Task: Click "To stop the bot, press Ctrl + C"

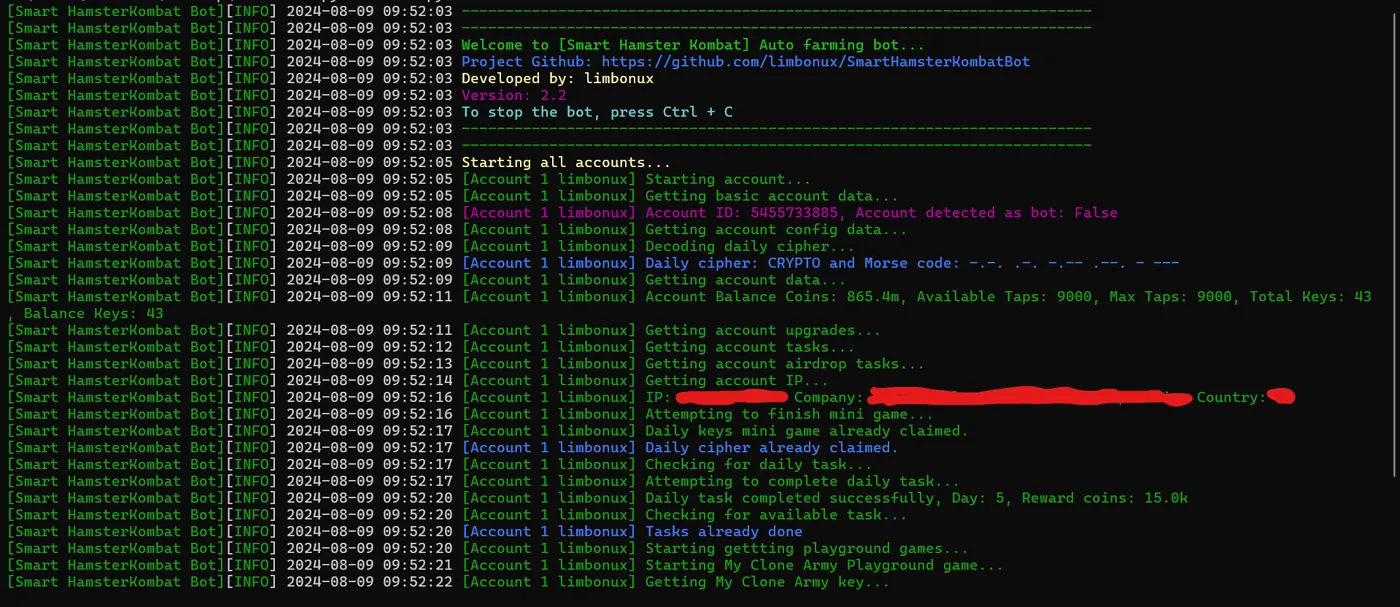Action: click(x=597, y=112)
